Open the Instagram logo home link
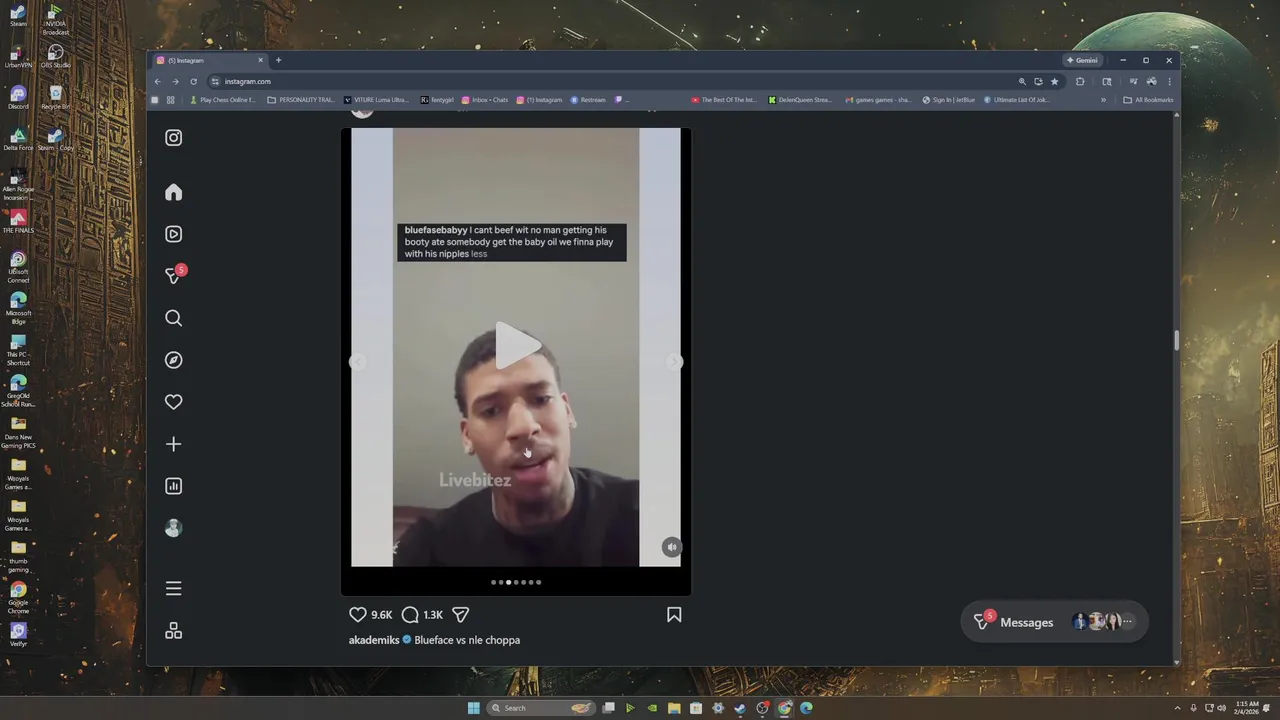 coord(173,138)
